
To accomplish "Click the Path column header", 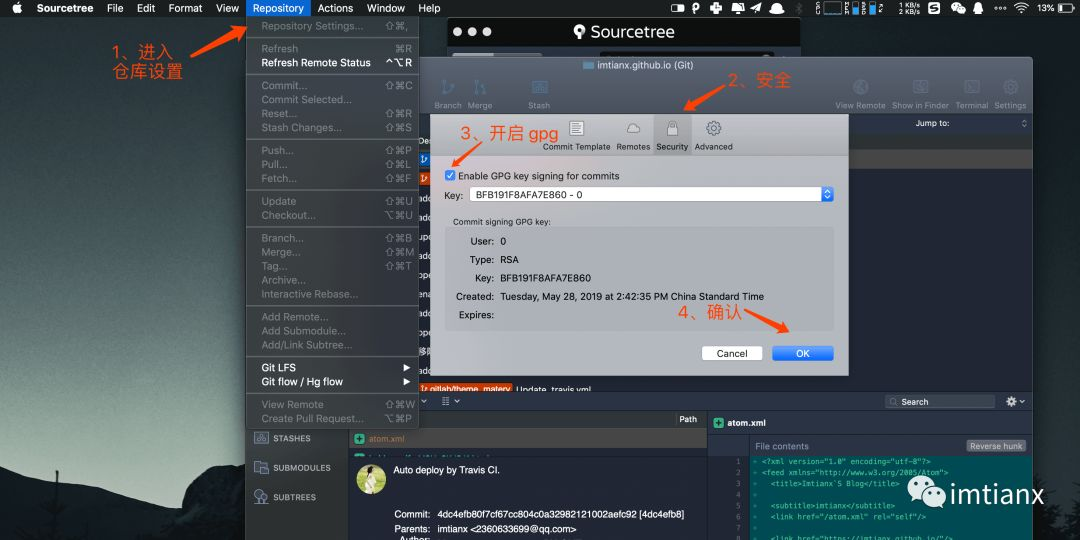I will 688,419.
